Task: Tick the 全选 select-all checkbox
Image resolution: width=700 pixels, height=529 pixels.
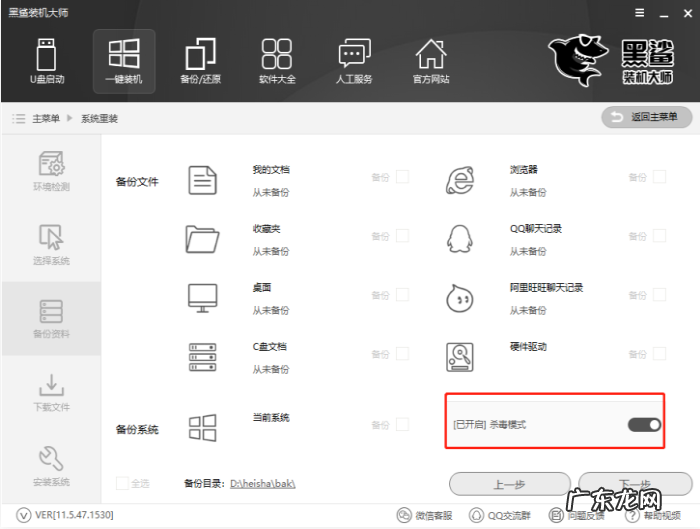Action: 122,483
